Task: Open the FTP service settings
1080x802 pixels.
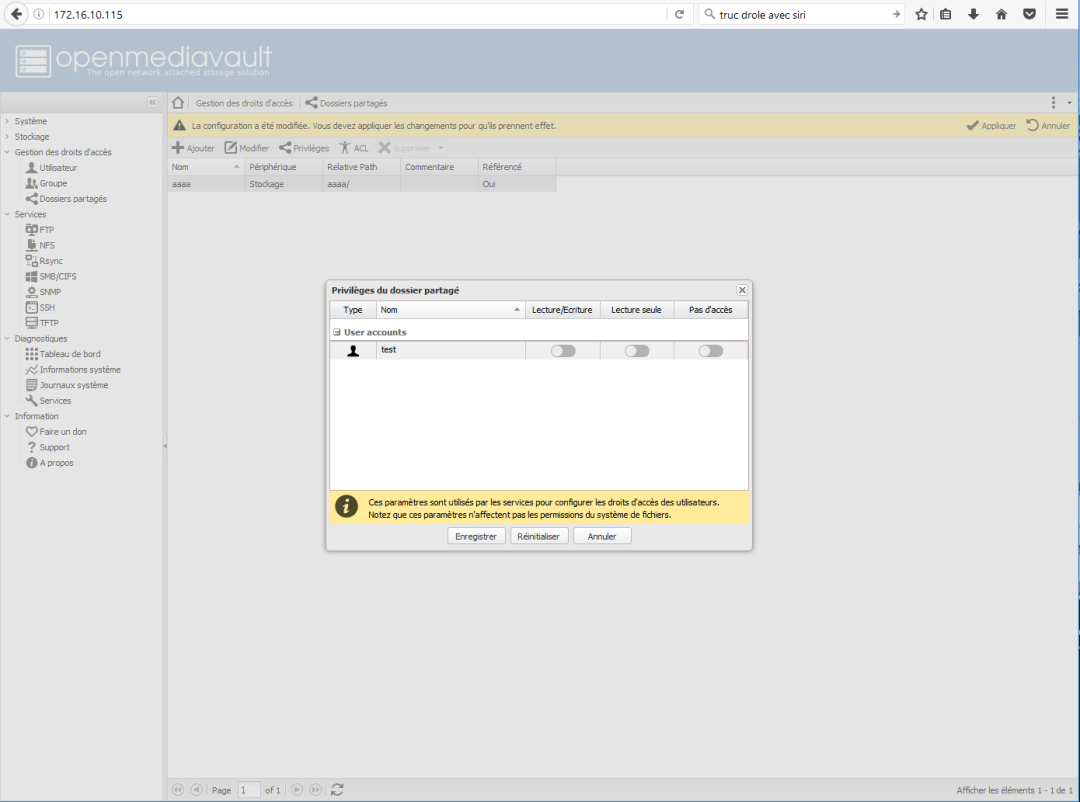Action: [x=46, y=229]
